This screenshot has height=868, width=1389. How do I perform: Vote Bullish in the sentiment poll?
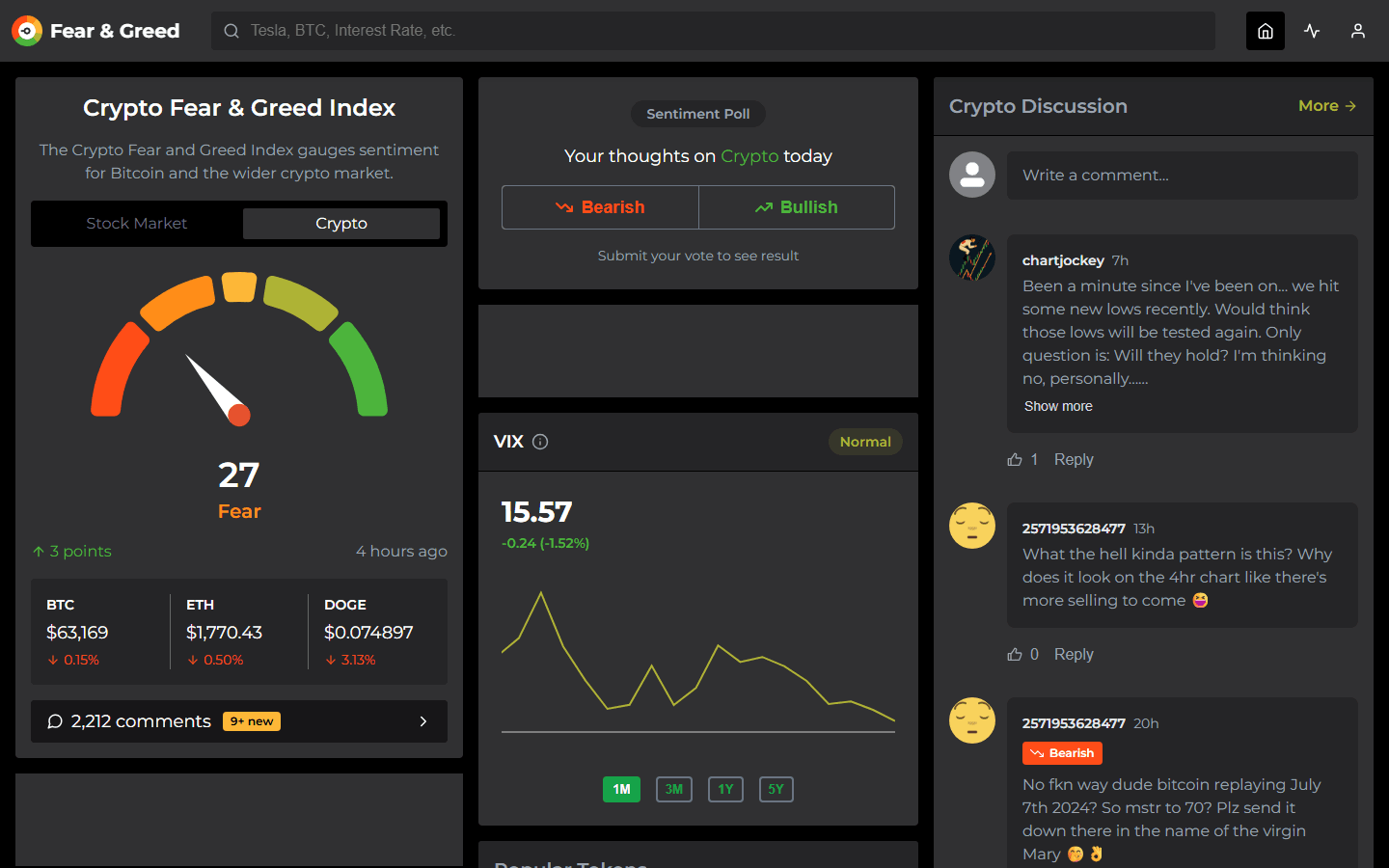click(x=797, y=207)
